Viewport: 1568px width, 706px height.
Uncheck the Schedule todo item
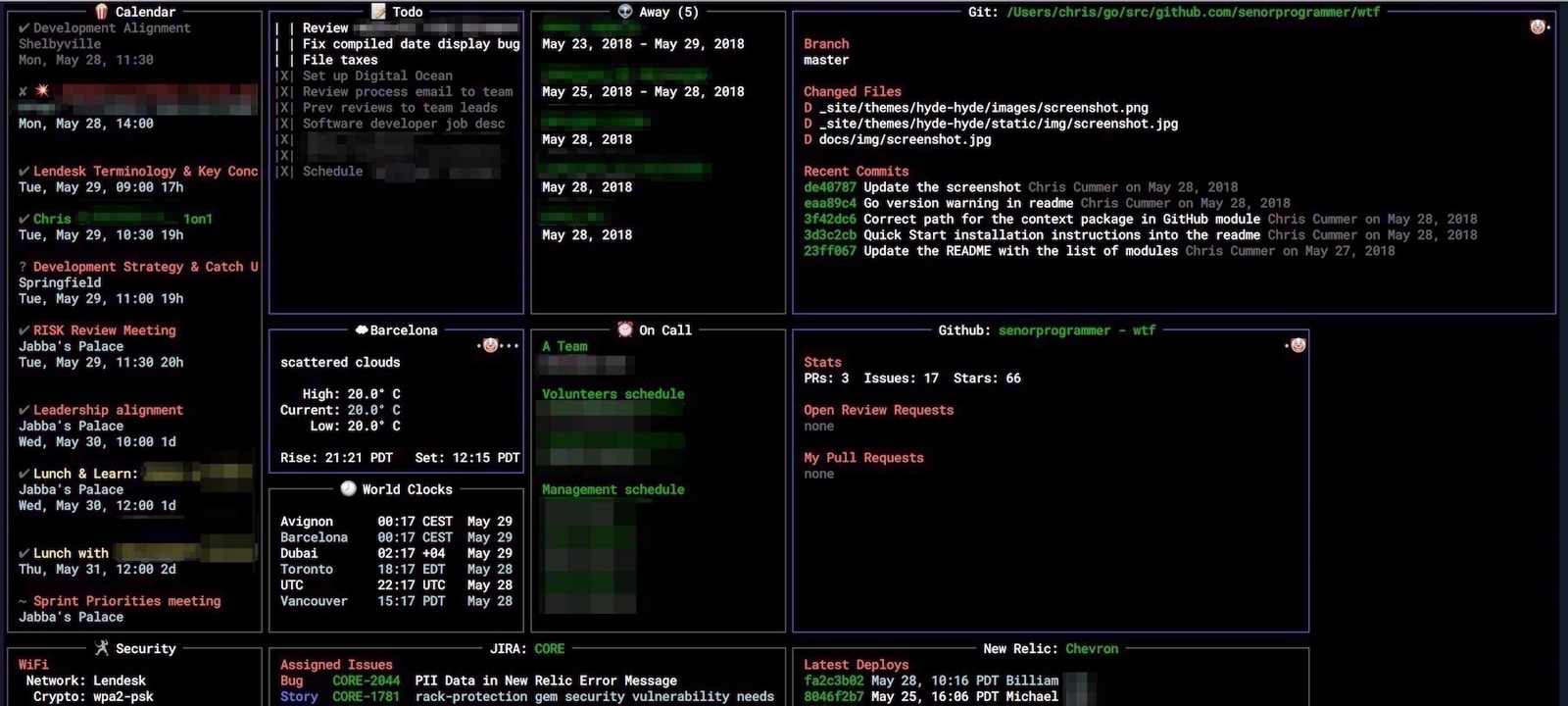point(284,172)
